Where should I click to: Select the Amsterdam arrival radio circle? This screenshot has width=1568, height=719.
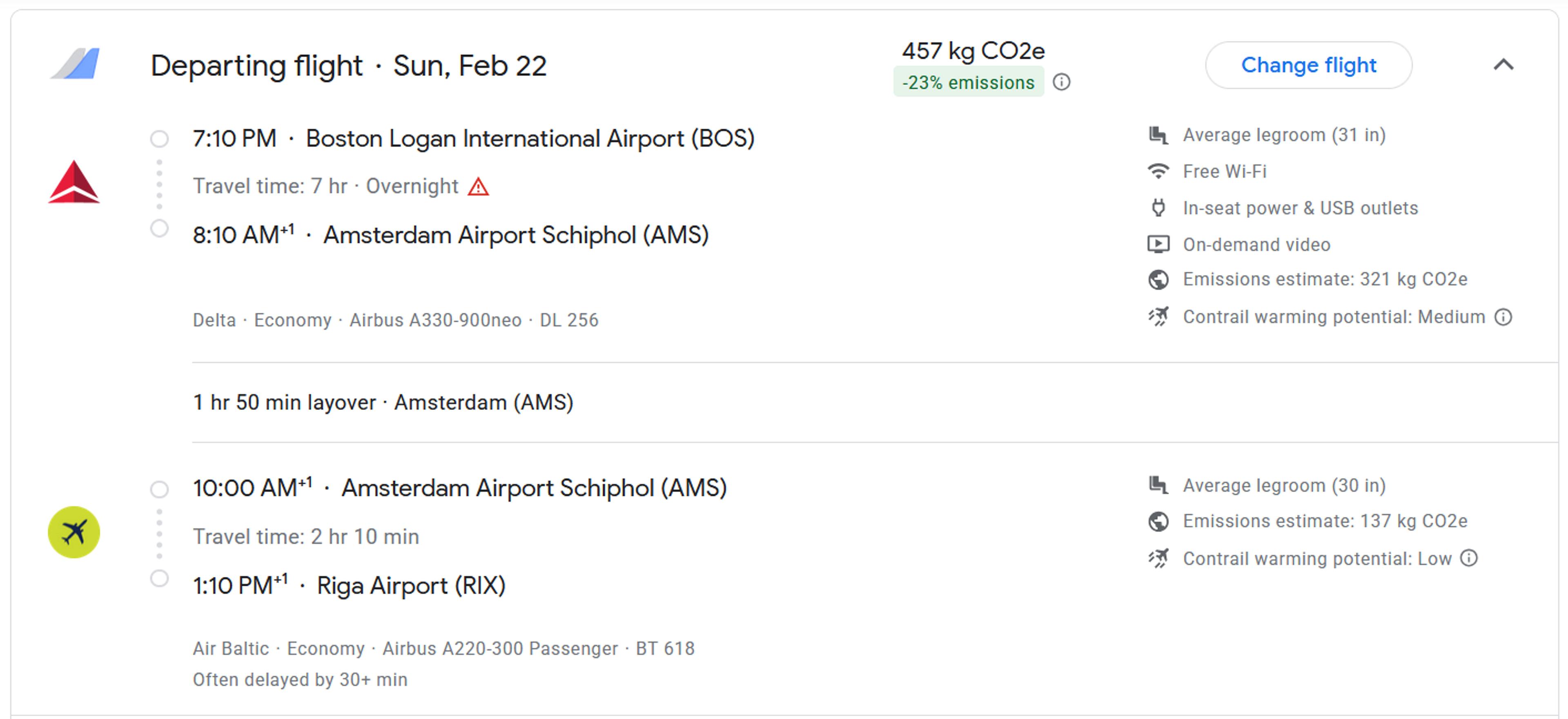(x=160, y=229)
